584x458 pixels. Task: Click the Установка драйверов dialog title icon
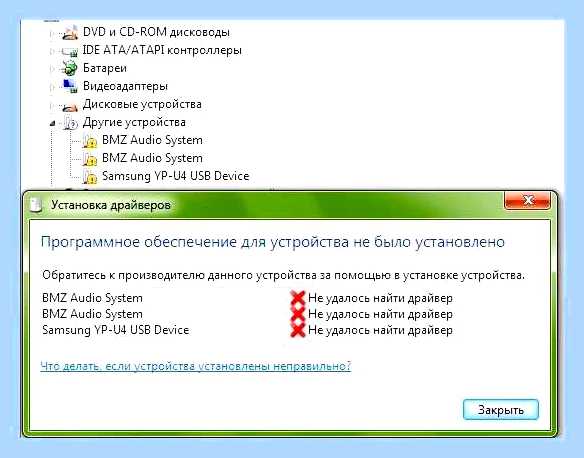point(36,205)
